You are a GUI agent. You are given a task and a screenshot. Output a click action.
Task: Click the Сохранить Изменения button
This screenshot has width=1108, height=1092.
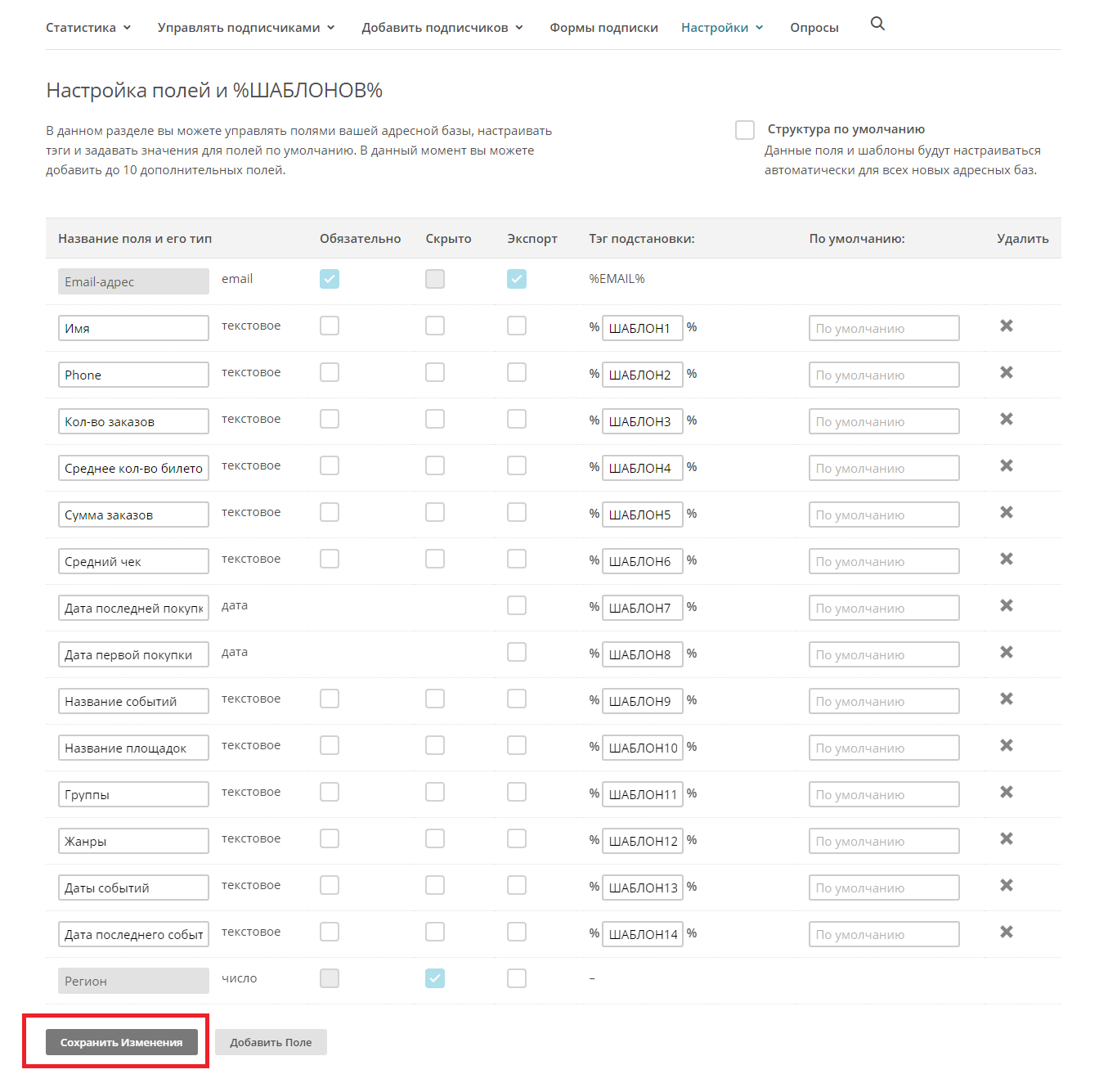coord(122,1042)
